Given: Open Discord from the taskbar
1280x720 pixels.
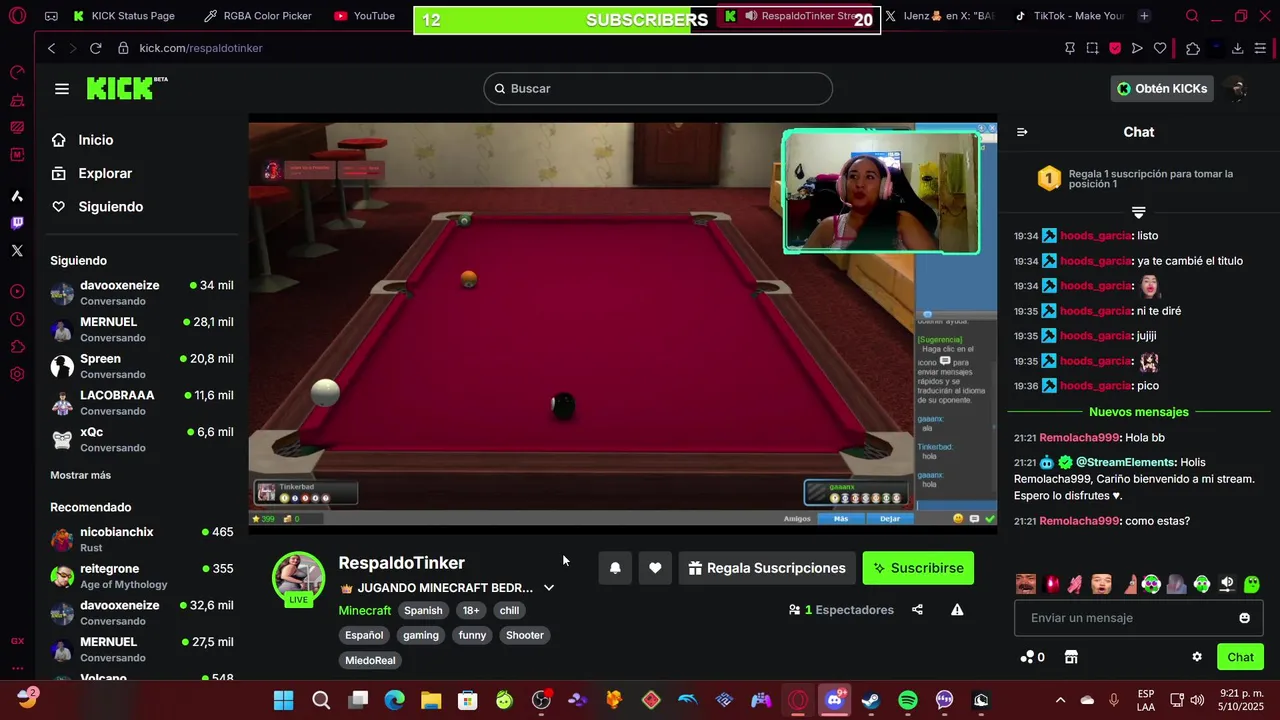Looking at the screenshot, I should pos(834,700).
